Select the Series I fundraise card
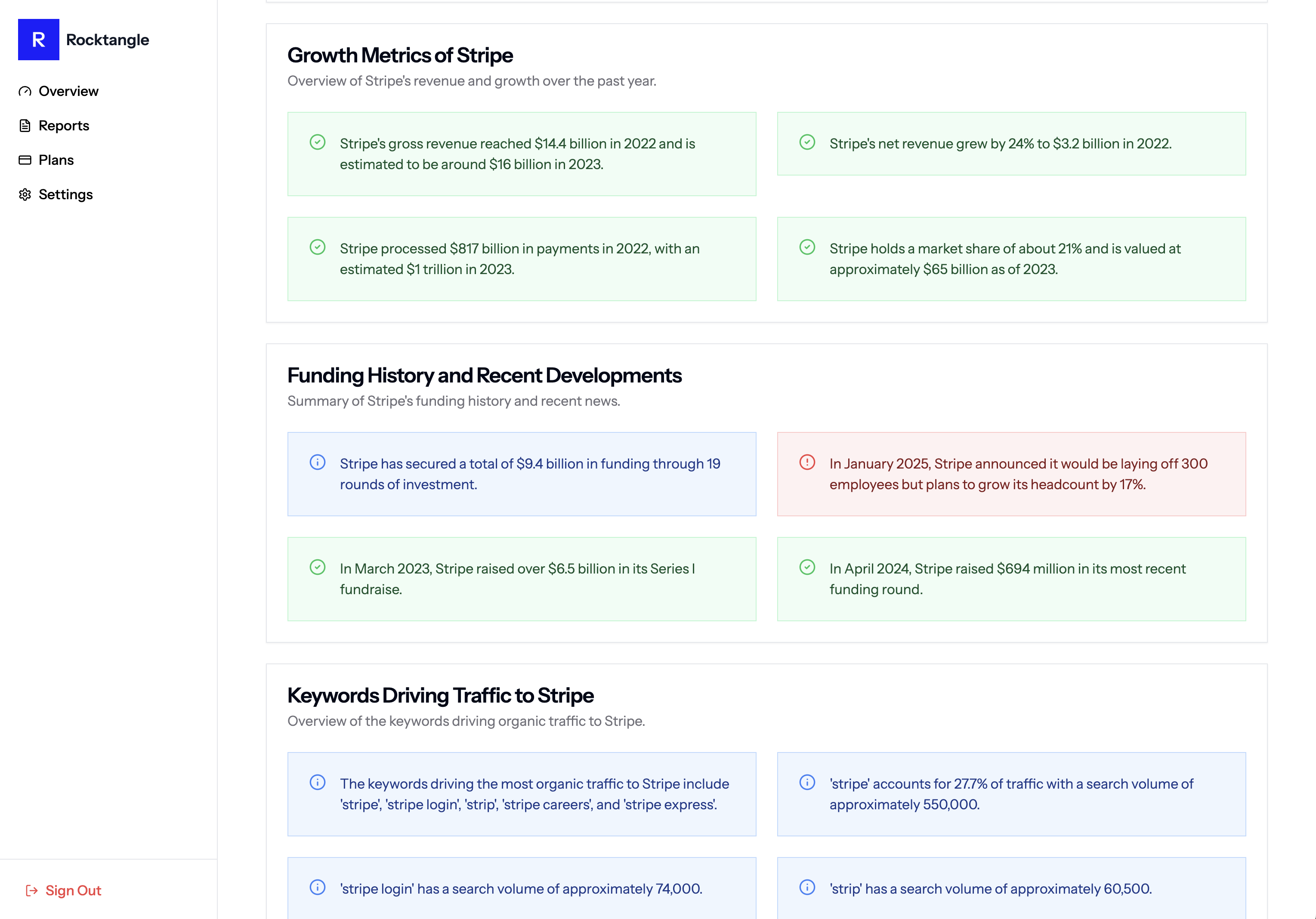 click(522, 579)
